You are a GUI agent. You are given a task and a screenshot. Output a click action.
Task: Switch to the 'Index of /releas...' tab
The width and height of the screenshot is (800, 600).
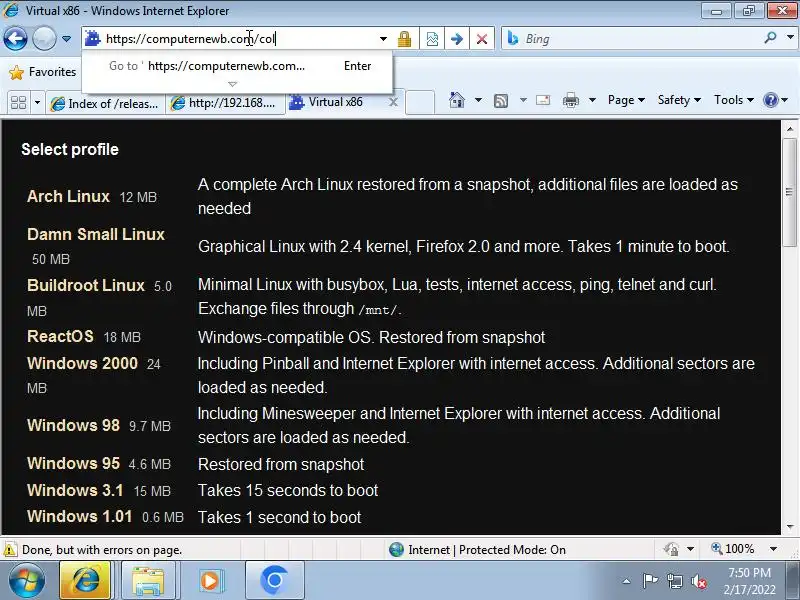(x=105, y=103)
